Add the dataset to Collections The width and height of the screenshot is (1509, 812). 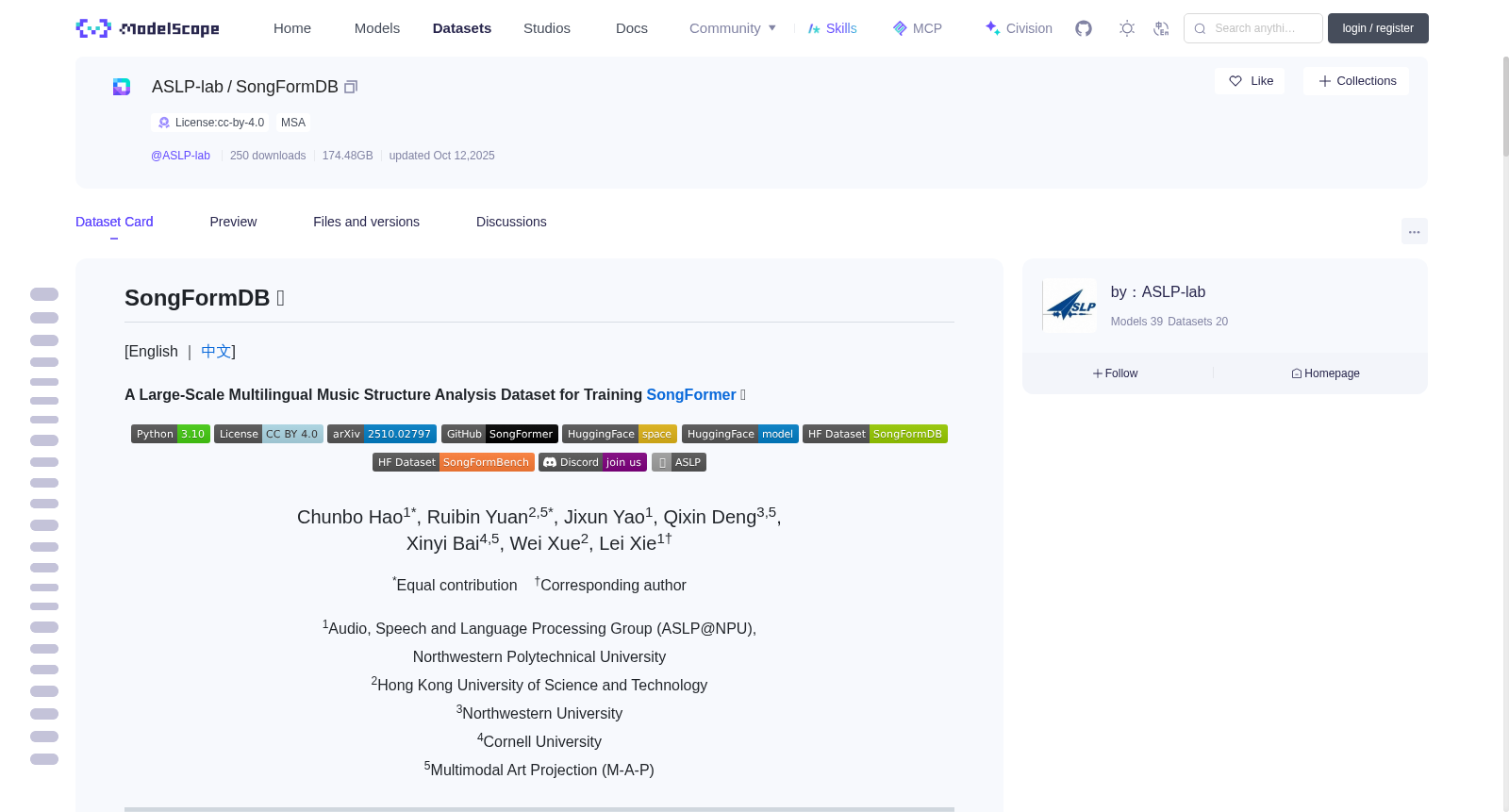pyautogui.click(x=1356, y=81)
